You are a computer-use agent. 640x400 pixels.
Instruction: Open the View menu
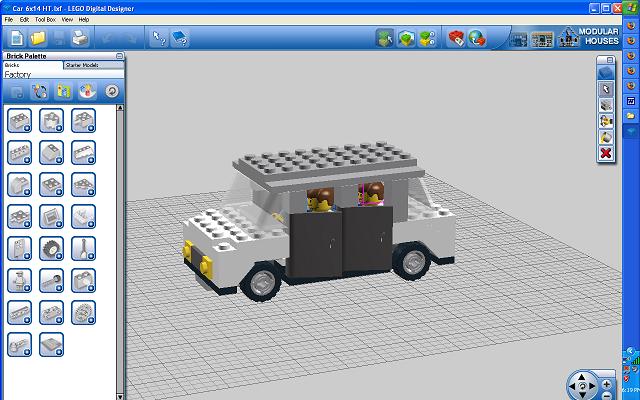(x=67, y=20)
